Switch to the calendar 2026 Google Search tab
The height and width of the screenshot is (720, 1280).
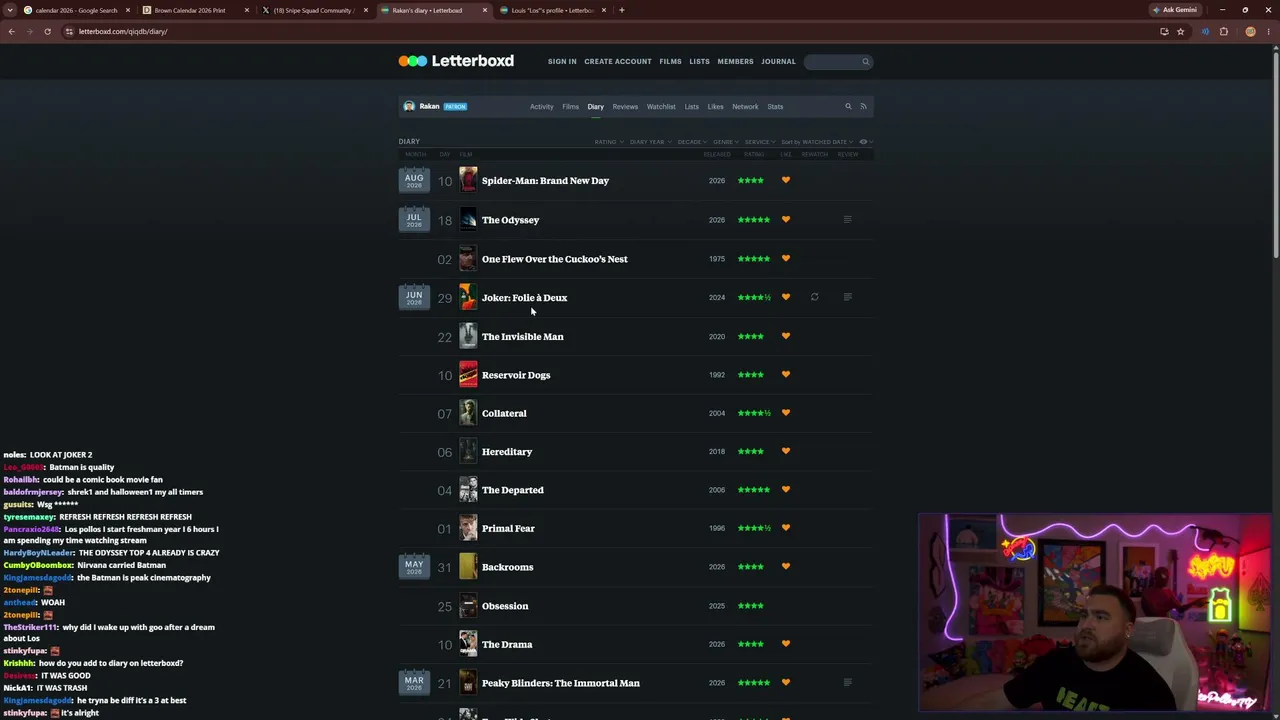[x=77, y=10]
